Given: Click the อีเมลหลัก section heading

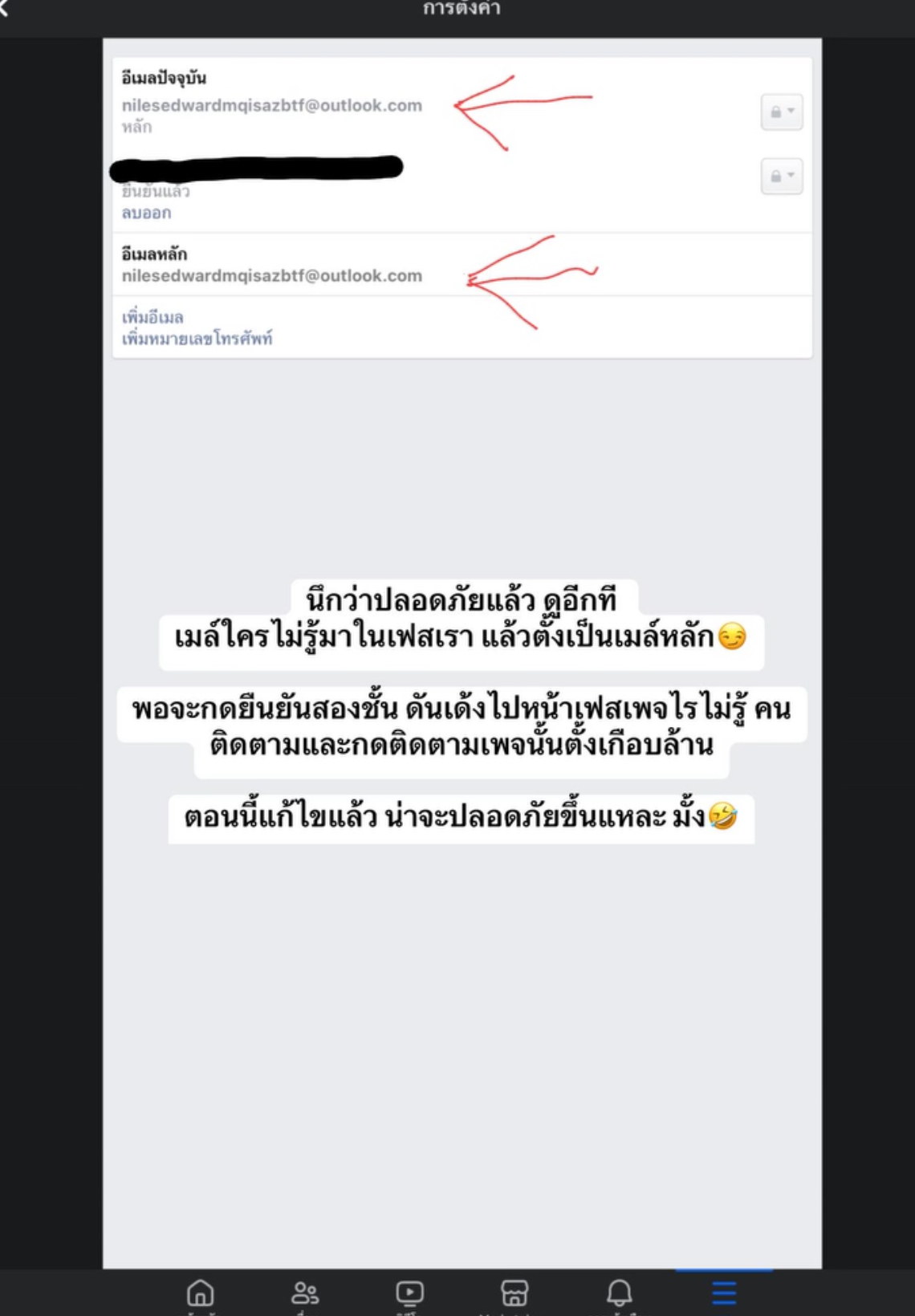Looking at the screenshot, I should click(x=154, y=254).
